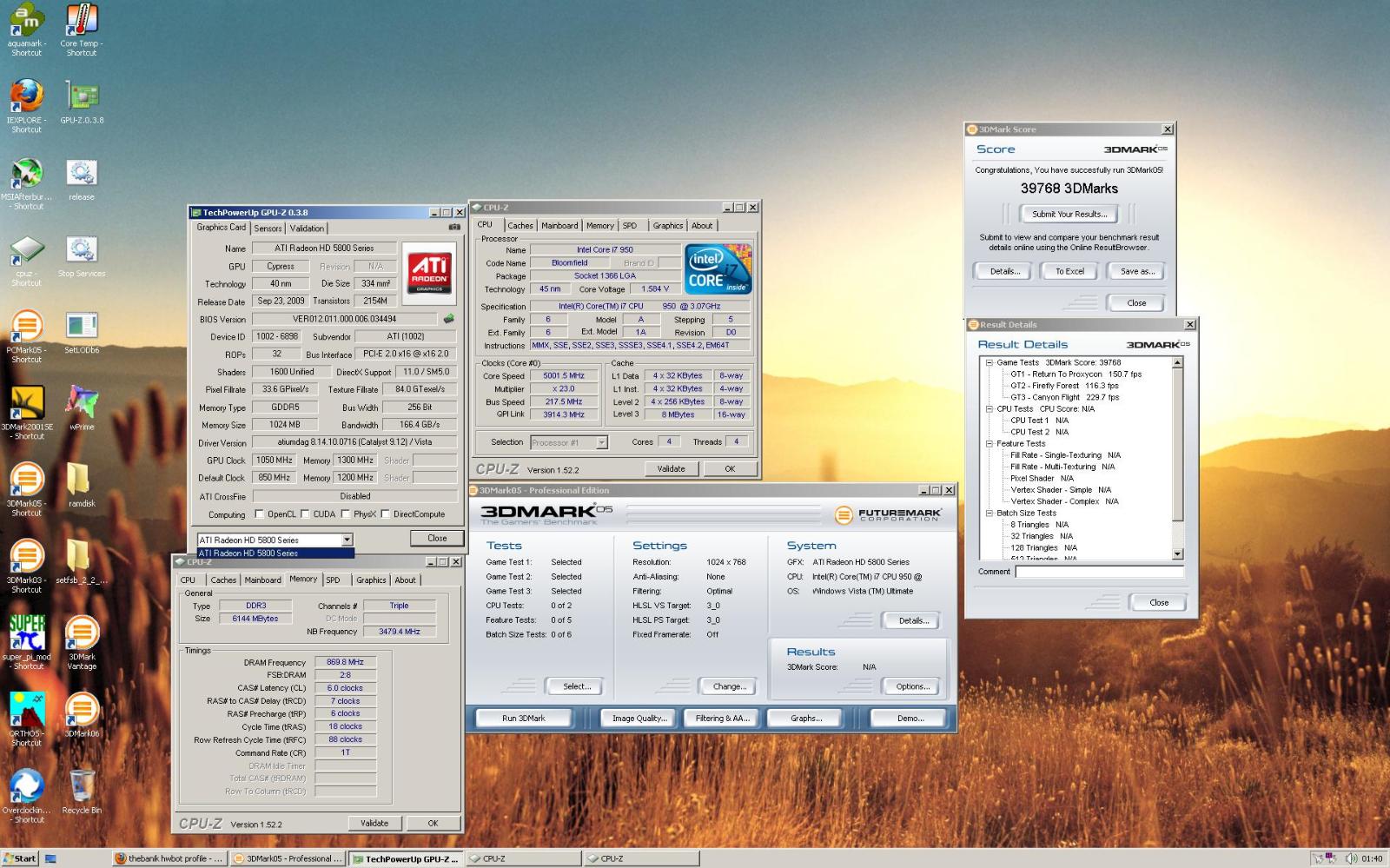Image resolution: width=1390 pixels, height=868 pixels.
Task: Open SPD tab in bottom CPU-Z window
Action: coord(334,580)
